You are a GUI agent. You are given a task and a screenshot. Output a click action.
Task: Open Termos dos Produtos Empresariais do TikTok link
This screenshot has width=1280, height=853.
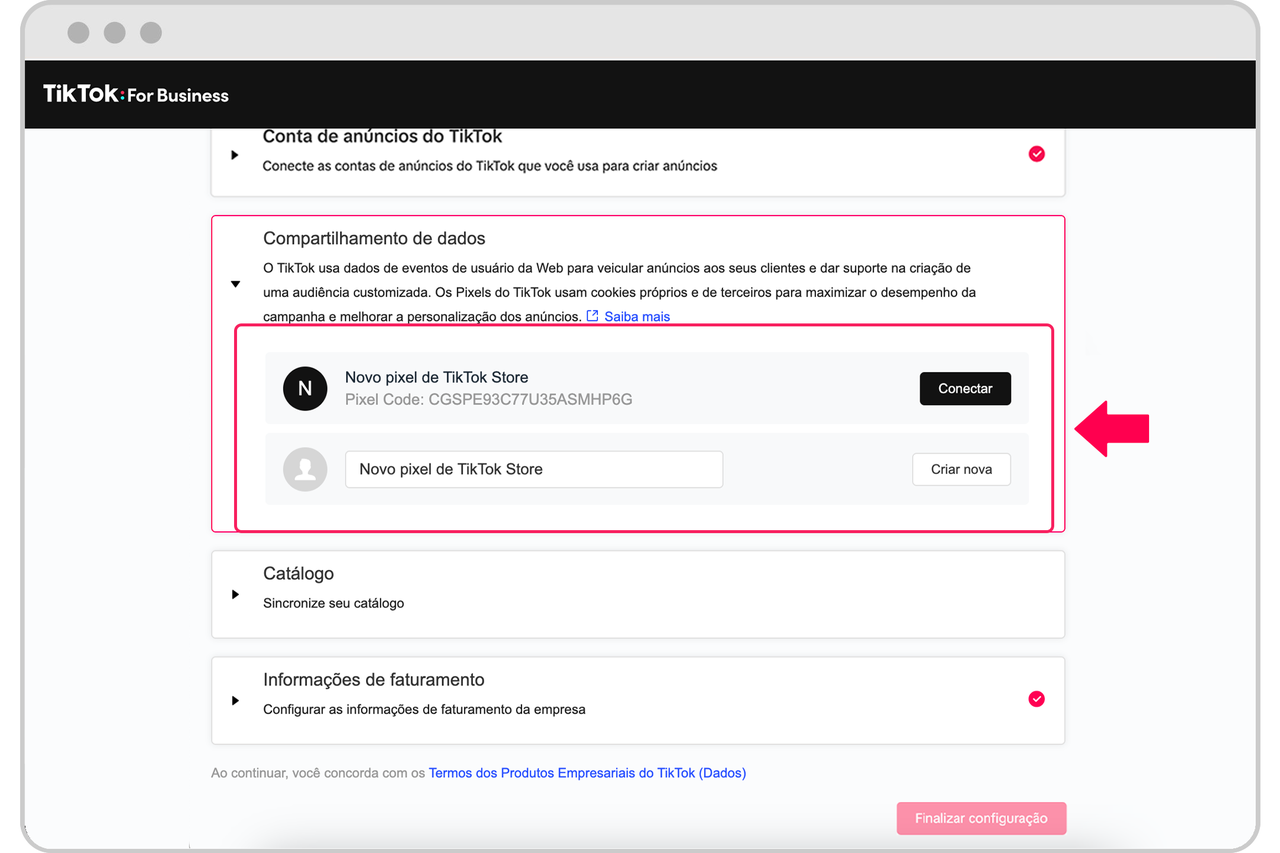[587, 773]
